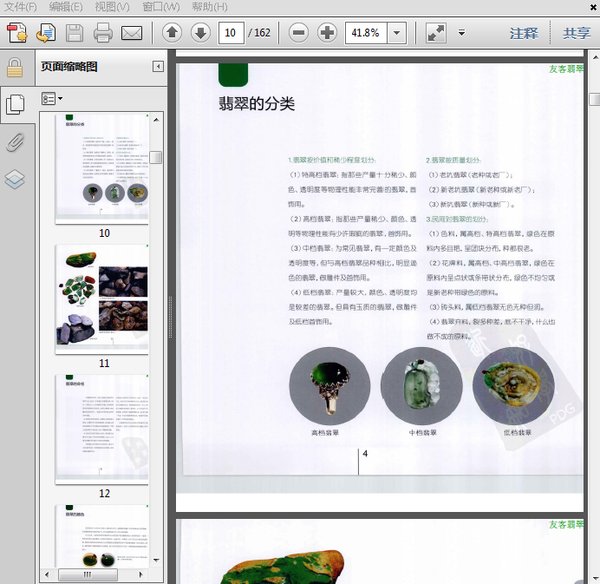
Task: Go to previous page with up arrow
Action: tap(172, 33)
